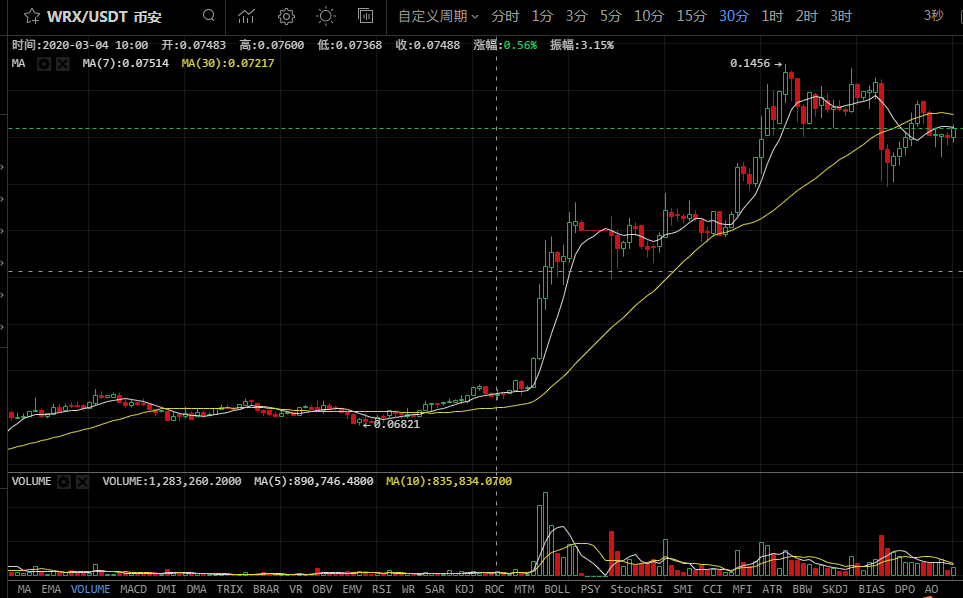Select the 分时 timeframe

coord(505,16)
